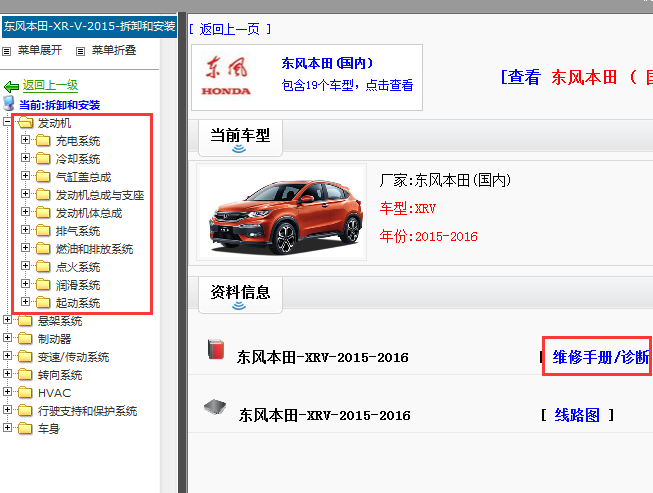Click the 转向系统 folder icon

25,374
